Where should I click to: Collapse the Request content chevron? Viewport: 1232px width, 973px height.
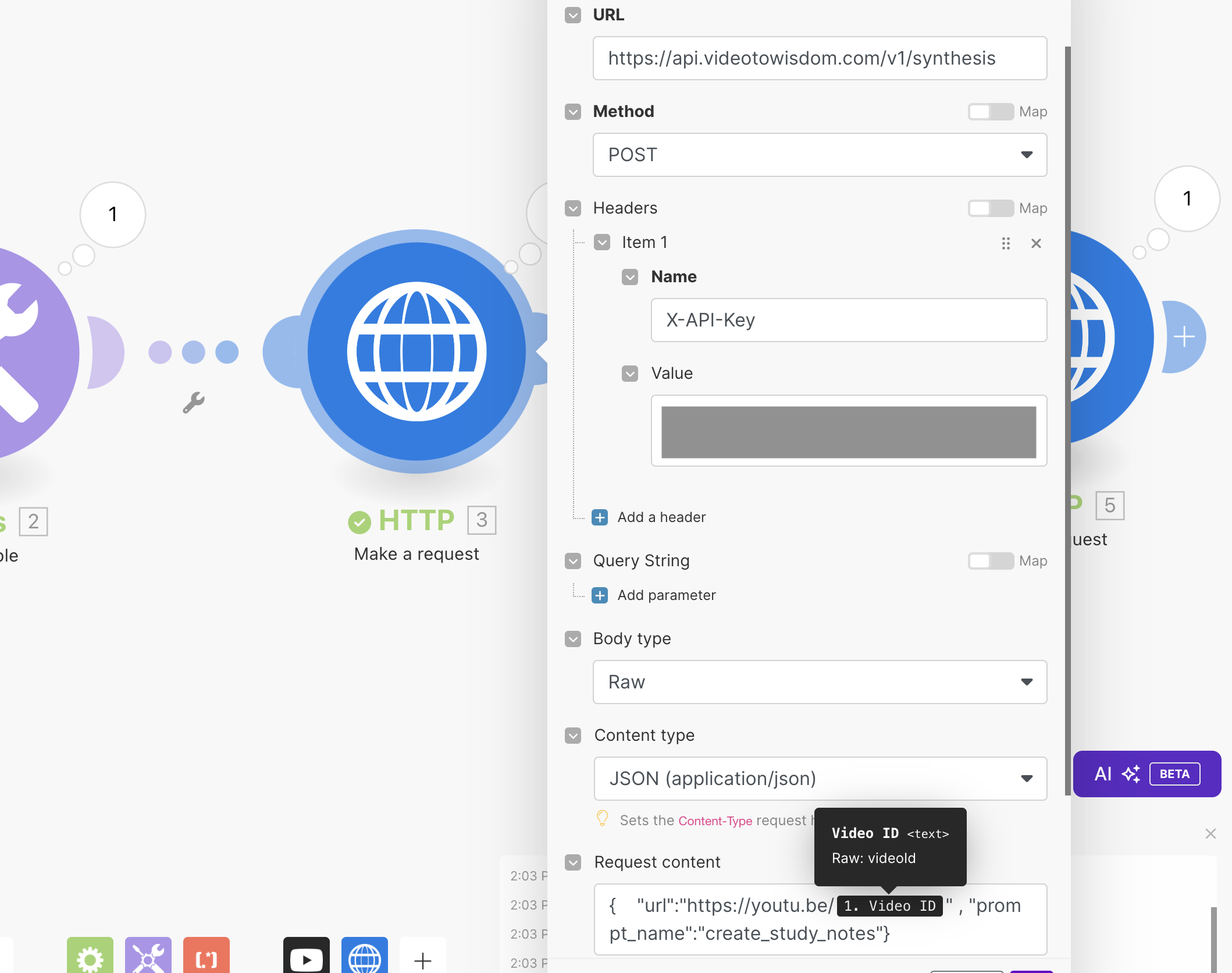pyautogui.click(x=573, y=862)
